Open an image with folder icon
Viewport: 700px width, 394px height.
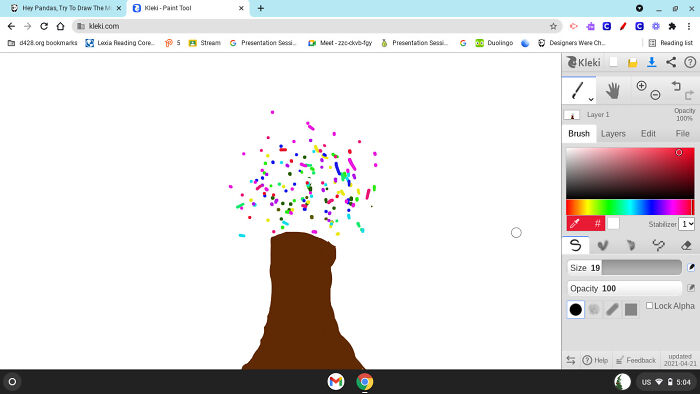pos(633,62)
